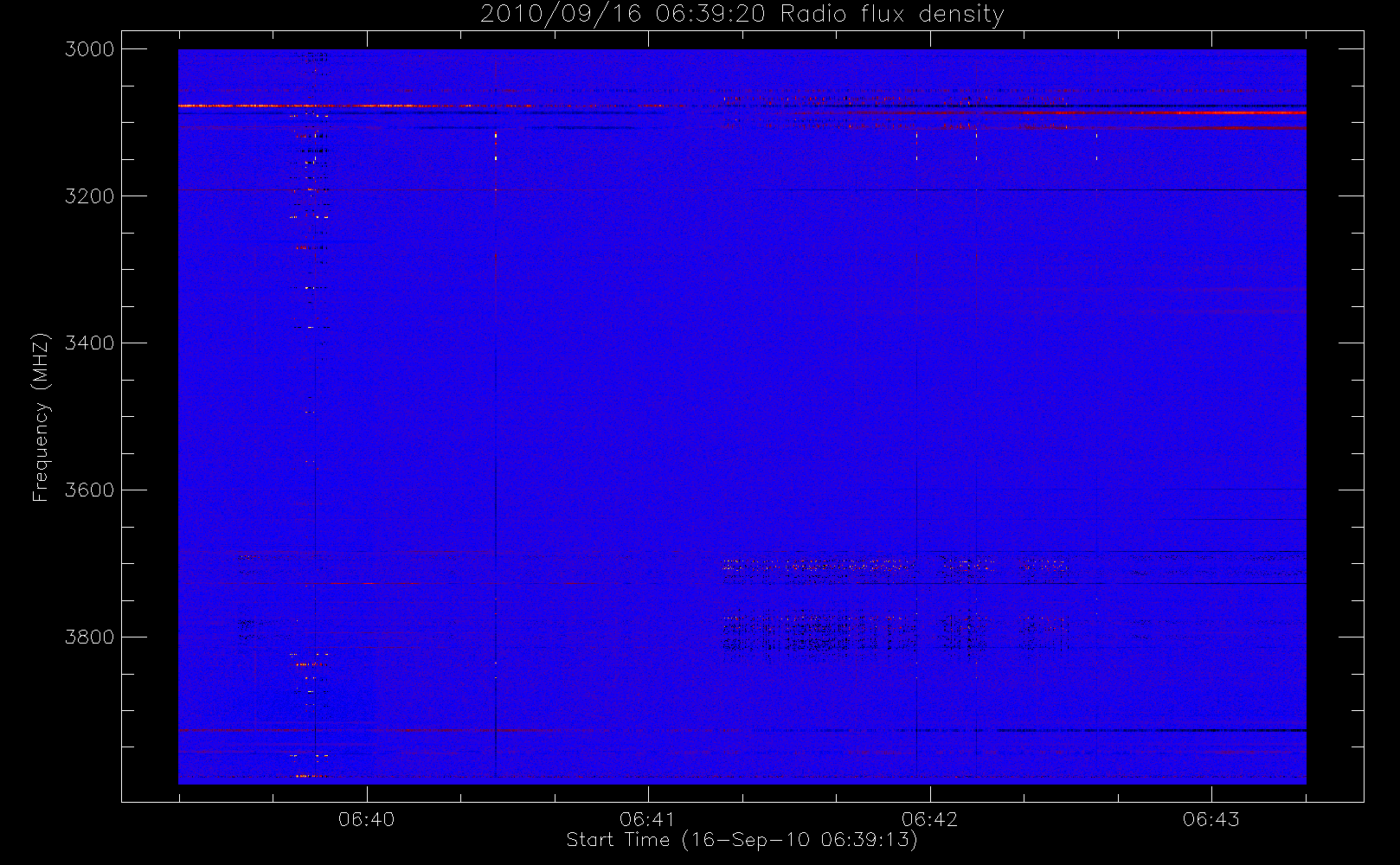
Task: Click the 06:43 time tick label
Action: click(x=1211, y=819)
